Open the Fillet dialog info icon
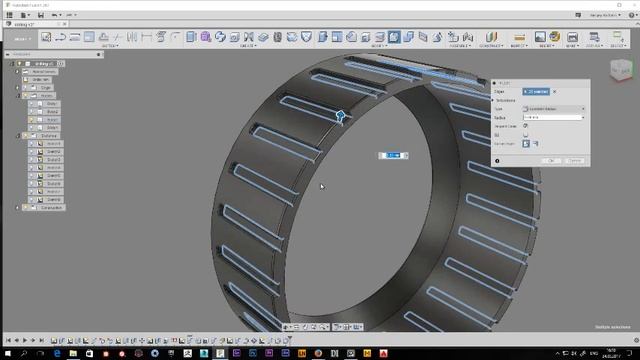 [x=497, y=161]
